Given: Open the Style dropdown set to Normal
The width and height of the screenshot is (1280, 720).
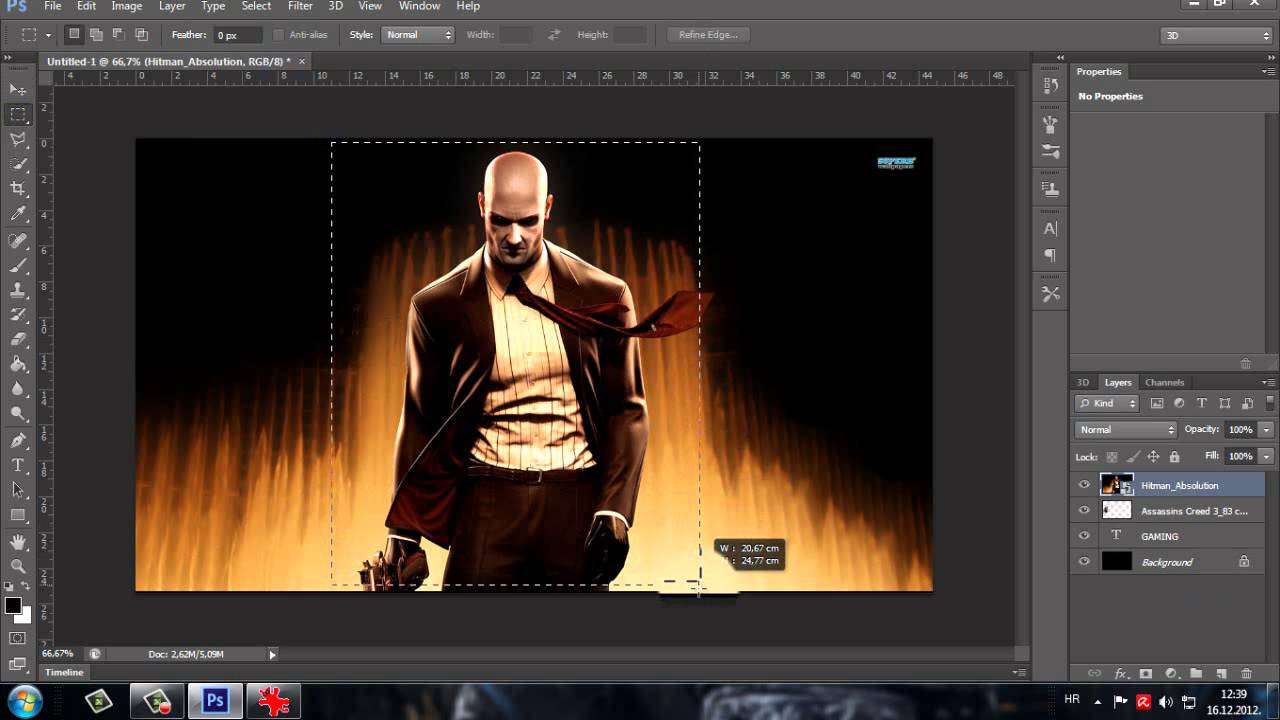Looking at the screenshot, I should [x=418, y=35].
